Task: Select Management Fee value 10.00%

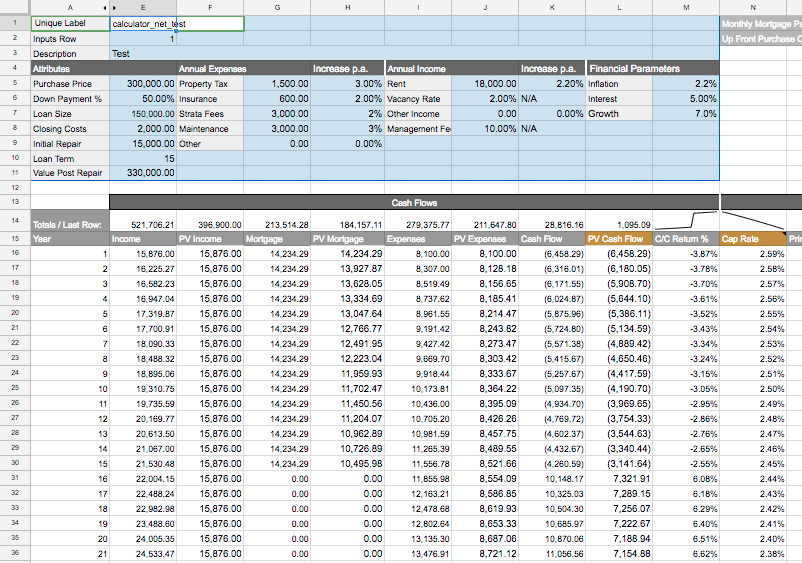Action: tap(485, 129)
